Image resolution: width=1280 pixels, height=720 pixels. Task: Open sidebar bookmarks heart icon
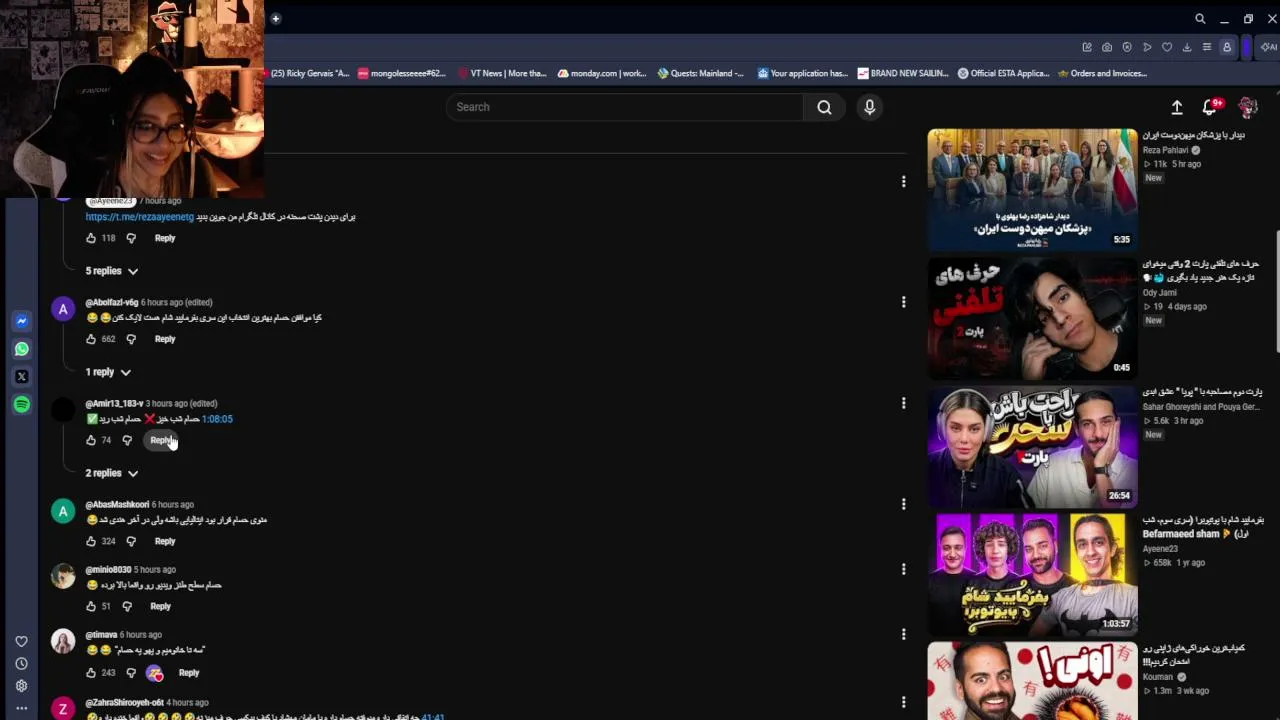point(21,641)
